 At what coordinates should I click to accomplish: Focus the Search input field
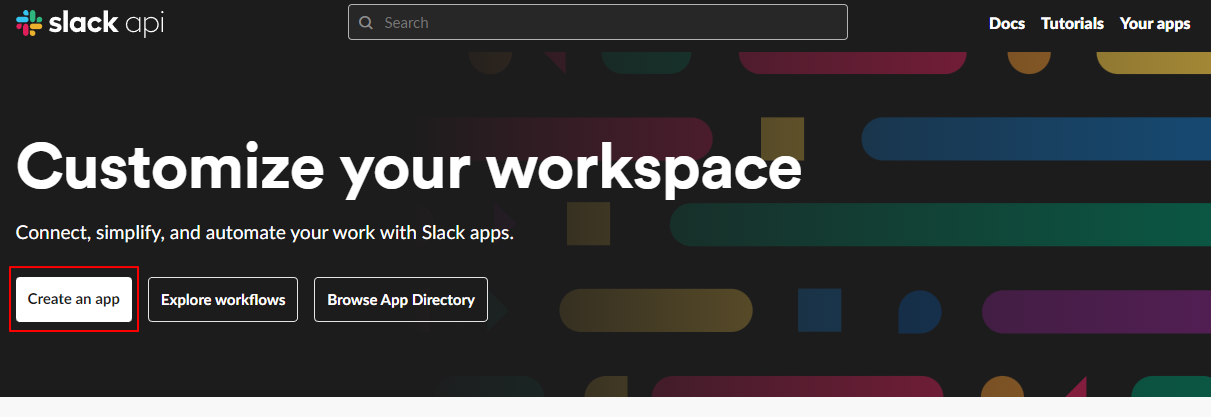(x=598, y=22)
